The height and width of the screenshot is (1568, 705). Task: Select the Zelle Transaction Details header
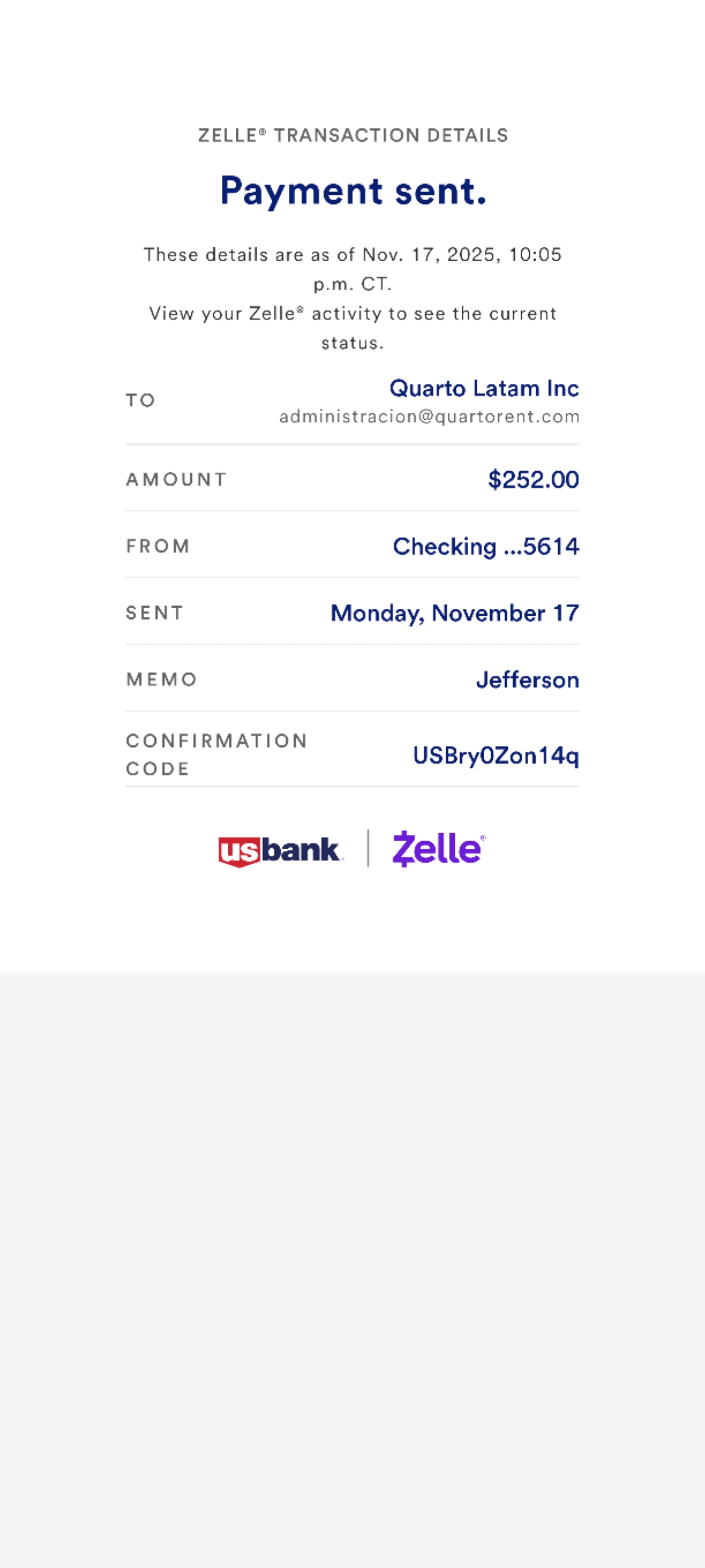[353, 135]
